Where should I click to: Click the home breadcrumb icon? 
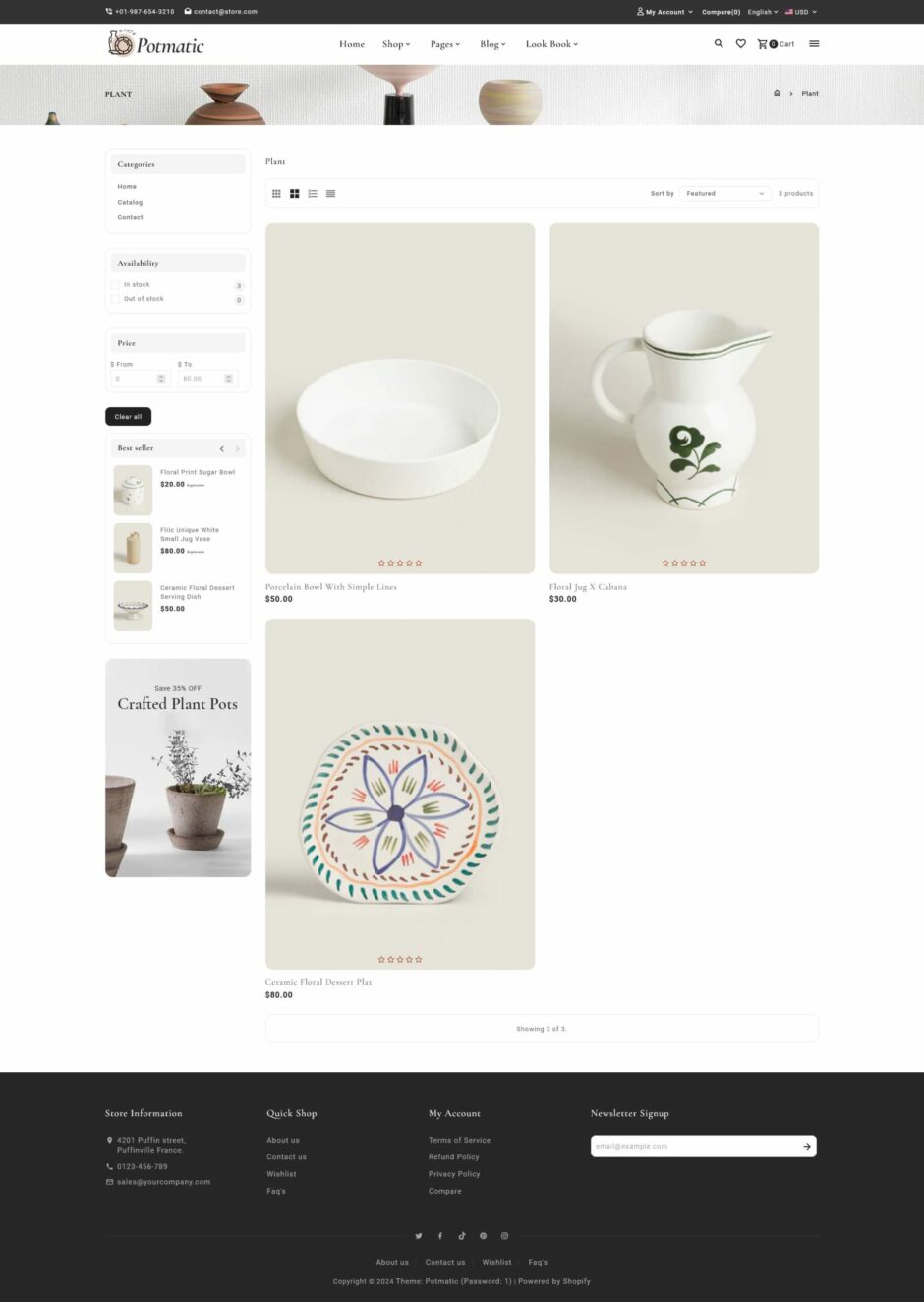pos(777,93)
